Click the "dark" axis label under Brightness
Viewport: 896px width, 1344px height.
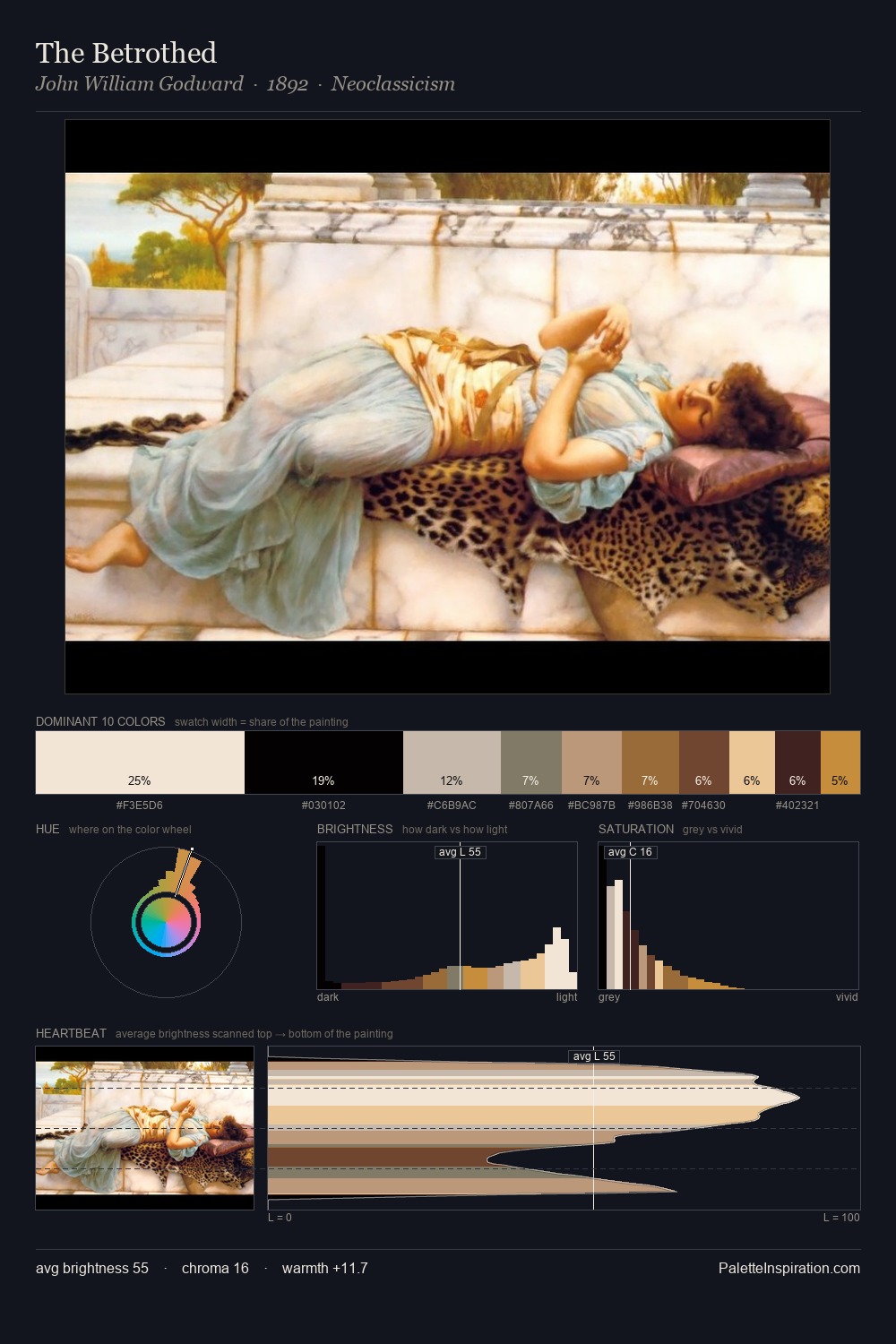click(328, 997)
